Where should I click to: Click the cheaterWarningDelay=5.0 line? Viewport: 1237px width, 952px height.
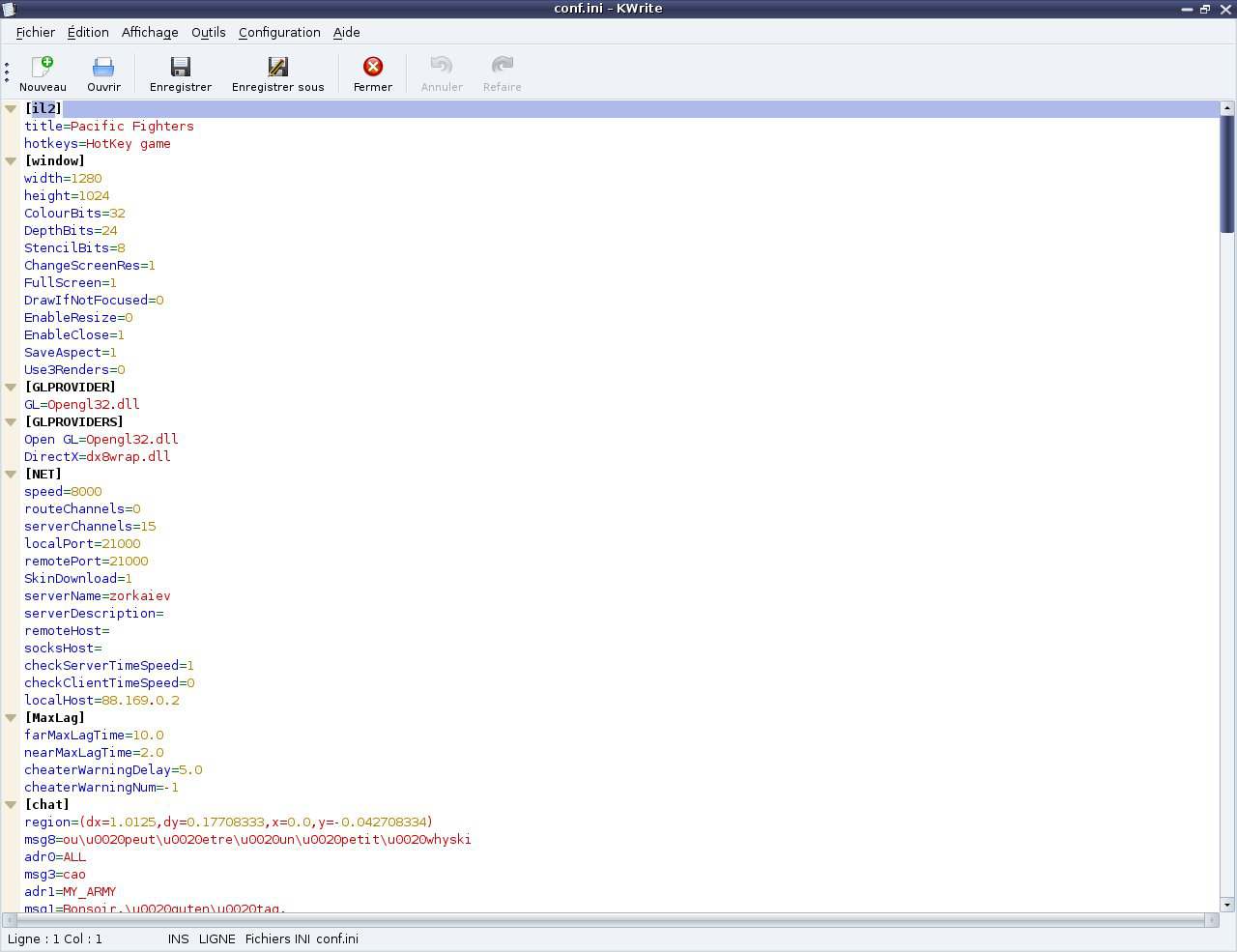click(x=113, y=770)
